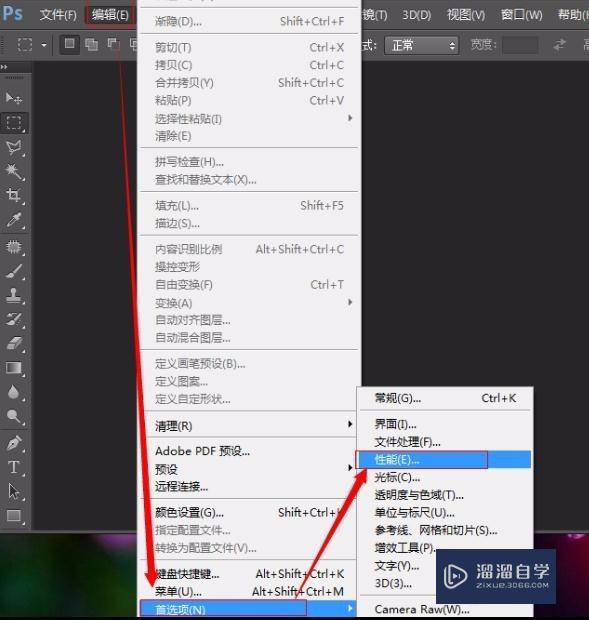
Task: Select the Polygonal Lasso tool
Action: point(14,147)
